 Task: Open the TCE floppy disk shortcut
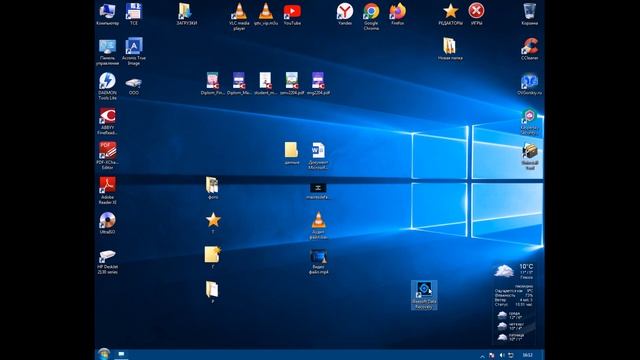coord(133,14)
